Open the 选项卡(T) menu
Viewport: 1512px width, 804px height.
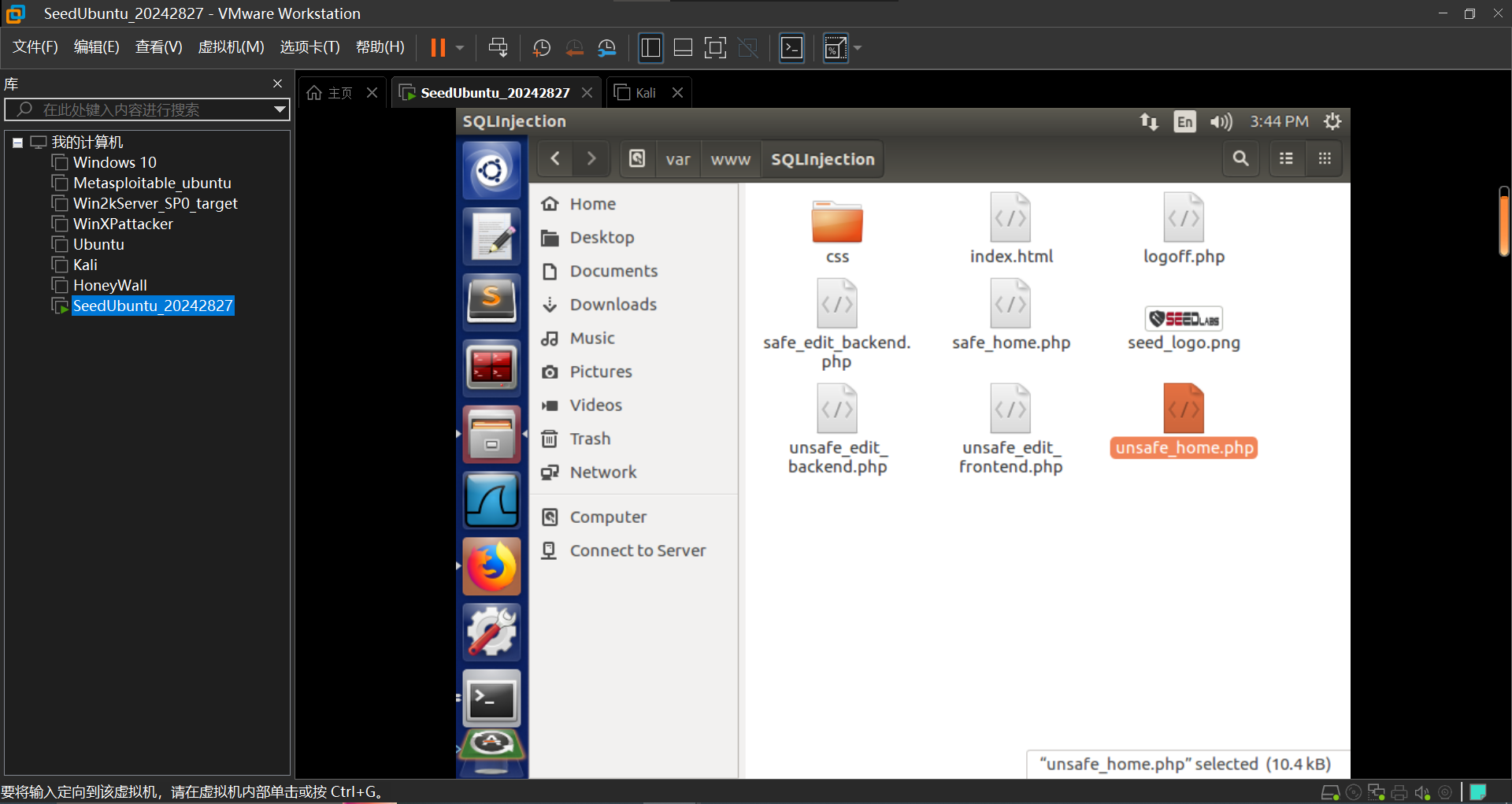pyautogui.click(x=309, y=47)
